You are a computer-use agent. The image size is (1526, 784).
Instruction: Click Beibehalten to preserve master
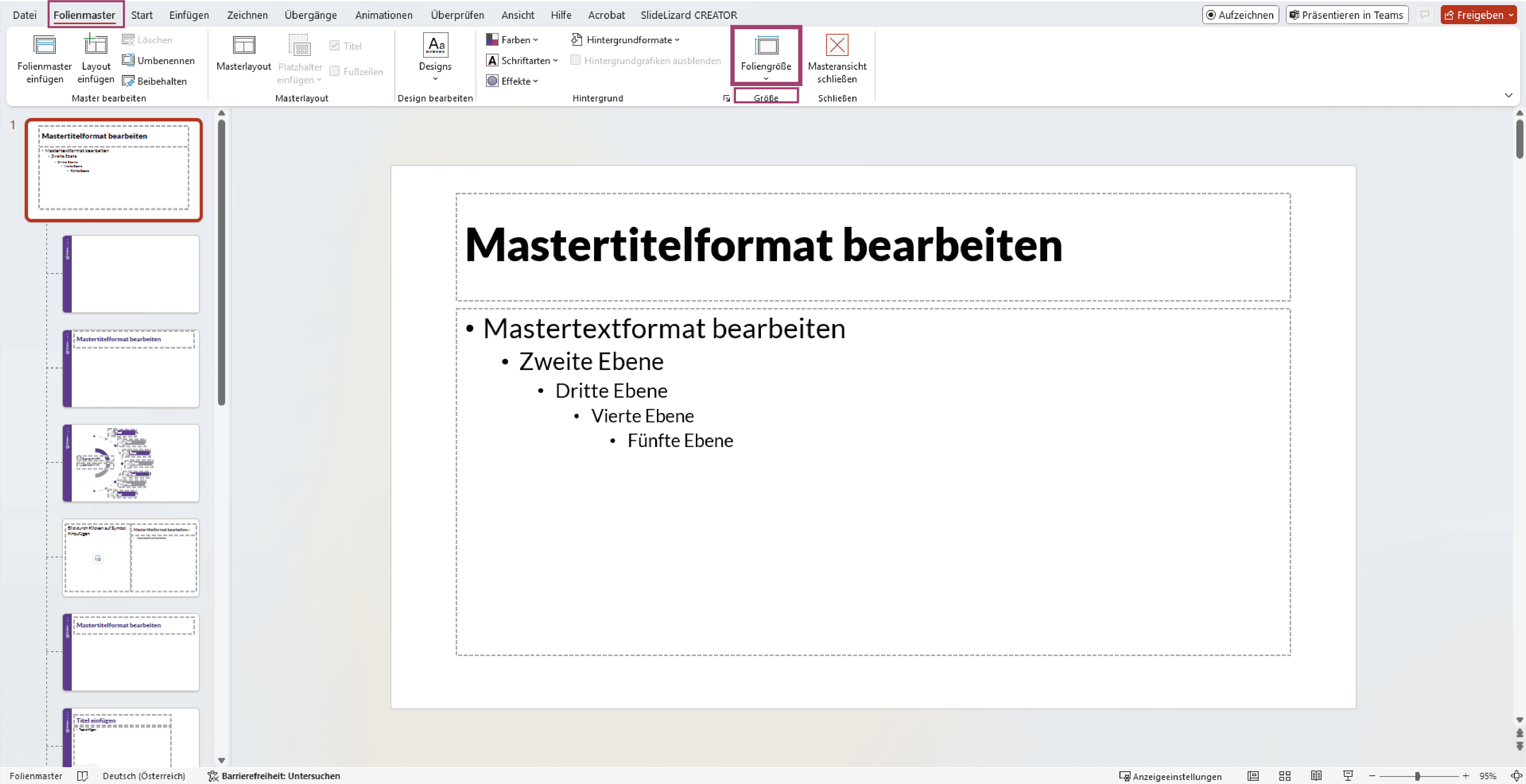tap(155, 81)
